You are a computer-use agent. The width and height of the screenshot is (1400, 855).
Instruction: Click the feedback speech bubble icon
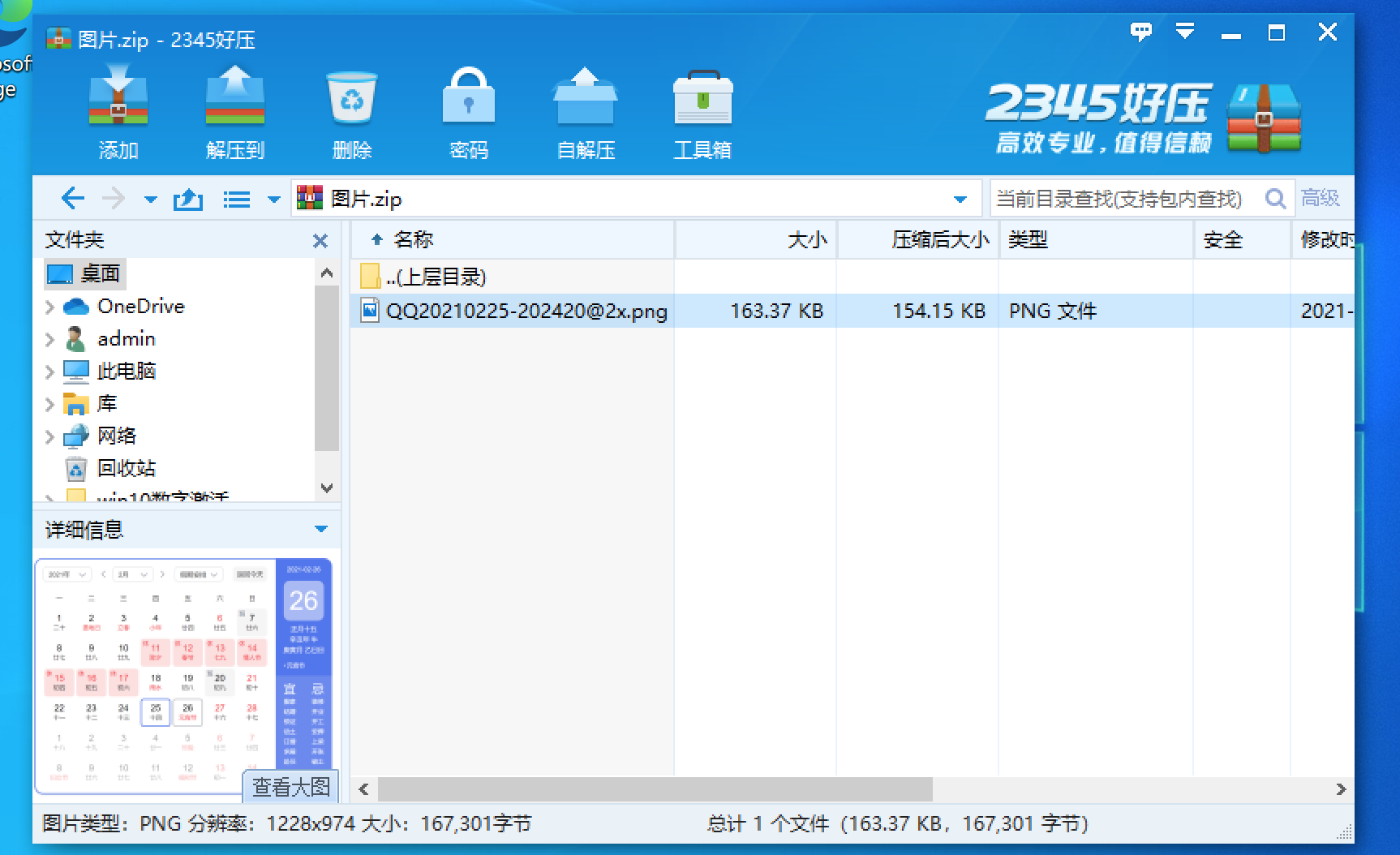pyautogui.click(x=1140, y=32)
